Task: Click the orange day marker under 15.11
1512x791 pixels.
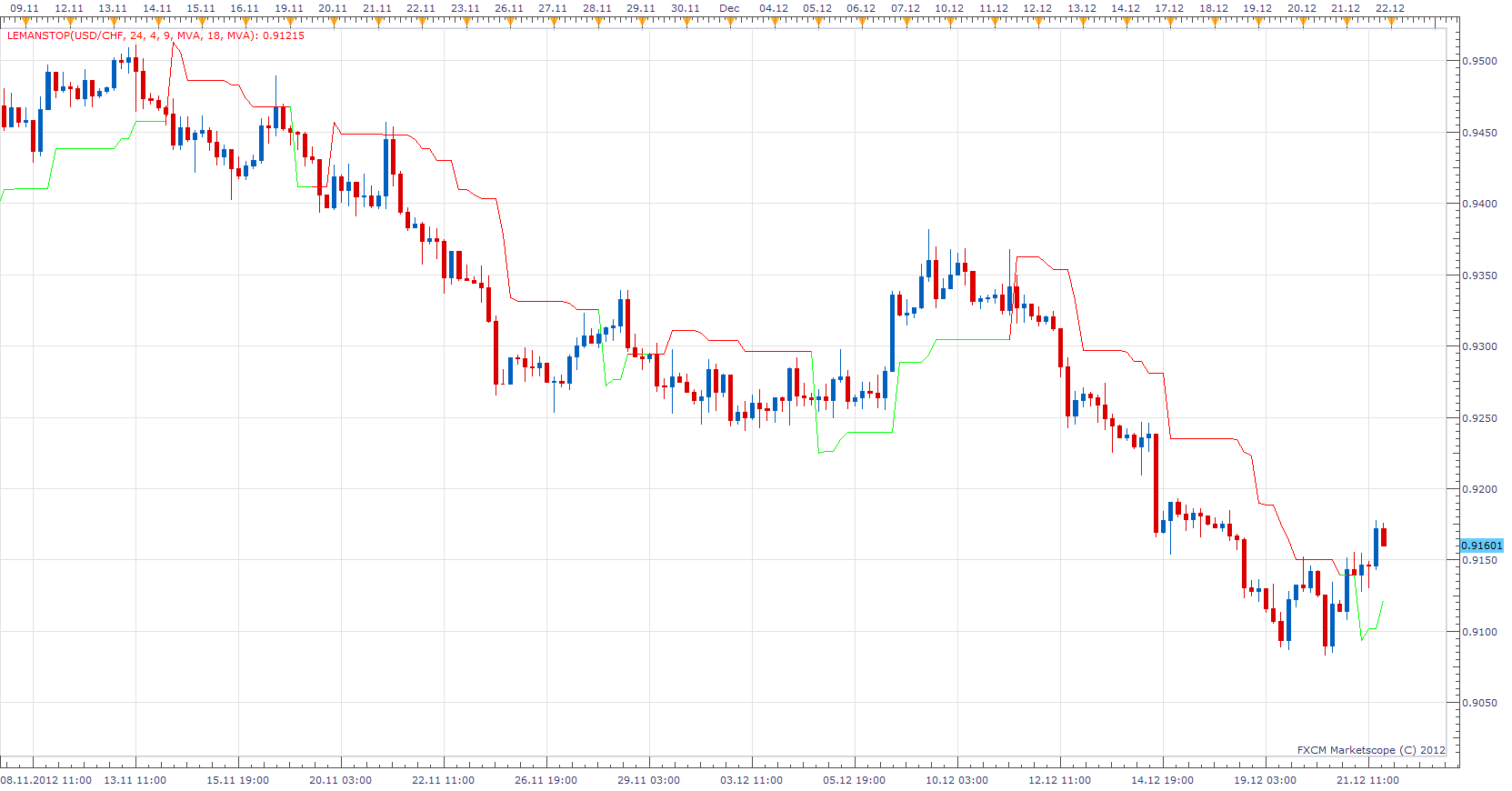Action: [202, 22]
